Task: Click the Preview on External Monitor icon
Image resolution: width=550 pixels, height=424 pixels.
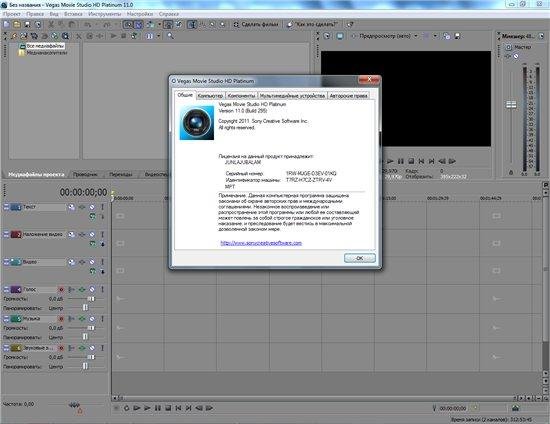Action: (x=340, y=36)
